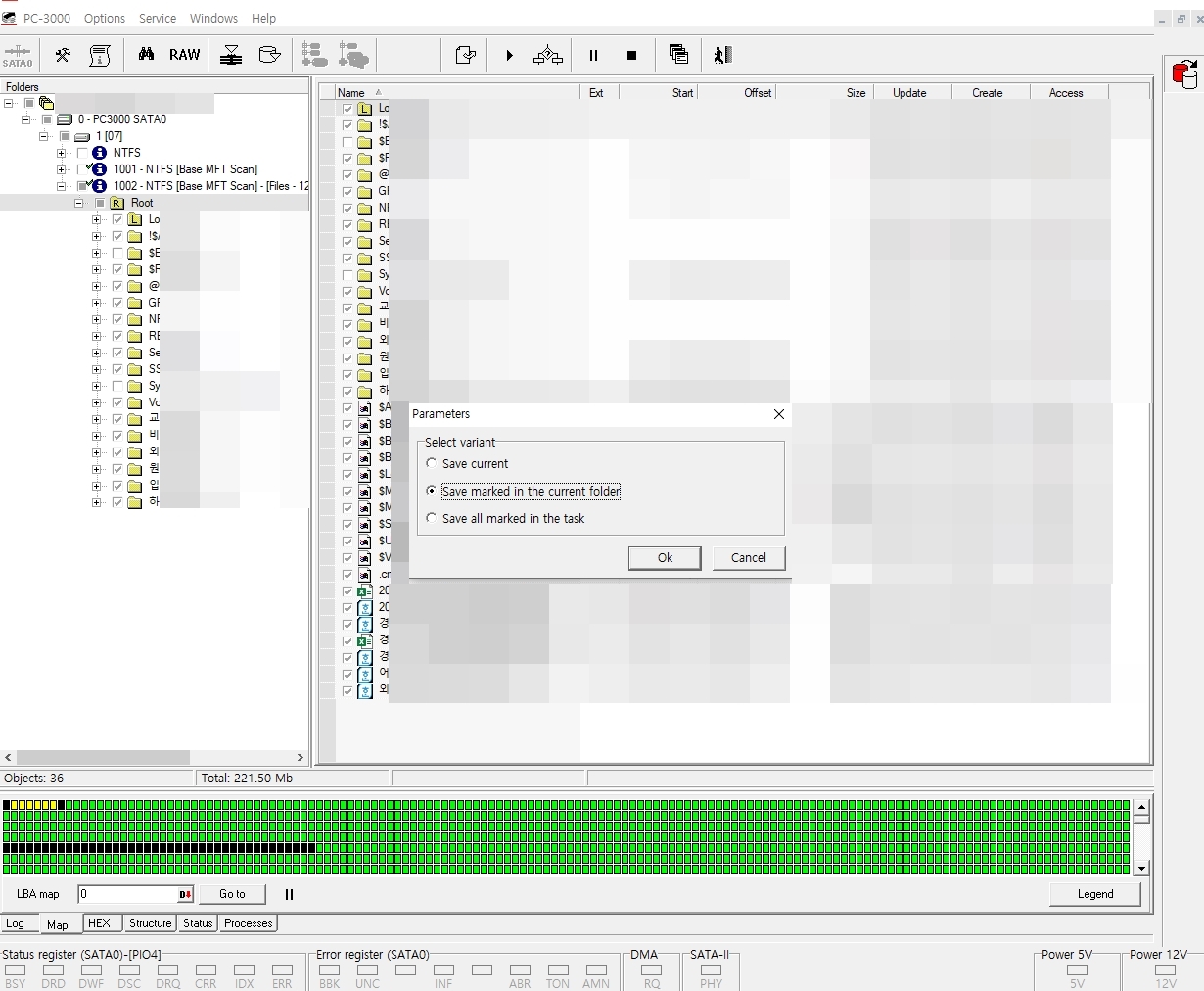Click the red arrow icon in LBA map field
The width and height of the screenshot is (1204, 991).
click(185, 894)
